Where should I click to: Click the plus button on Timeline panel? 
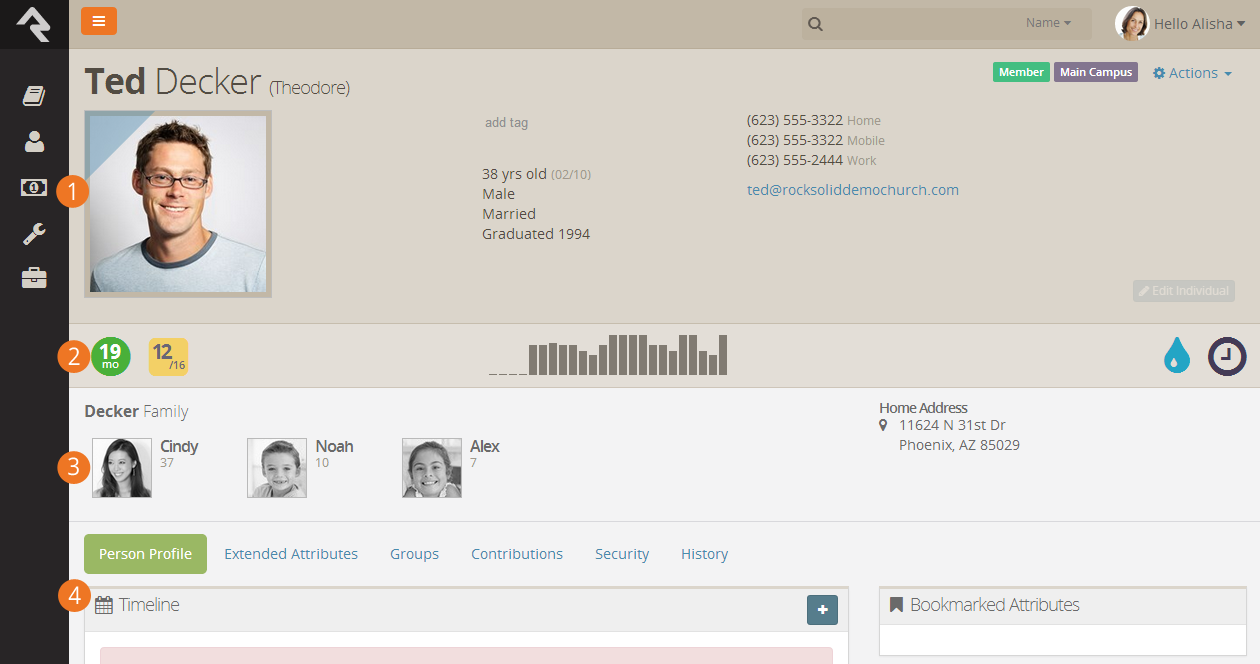(822, 610)
